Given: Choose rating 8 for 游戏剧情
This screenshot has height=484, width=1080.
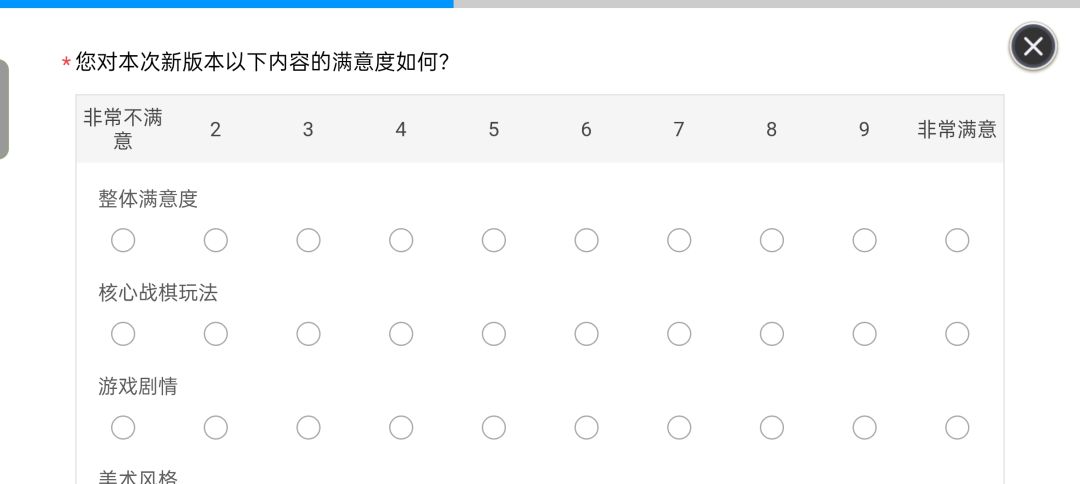Looking at the screenshot, I should tap(771, 428).
